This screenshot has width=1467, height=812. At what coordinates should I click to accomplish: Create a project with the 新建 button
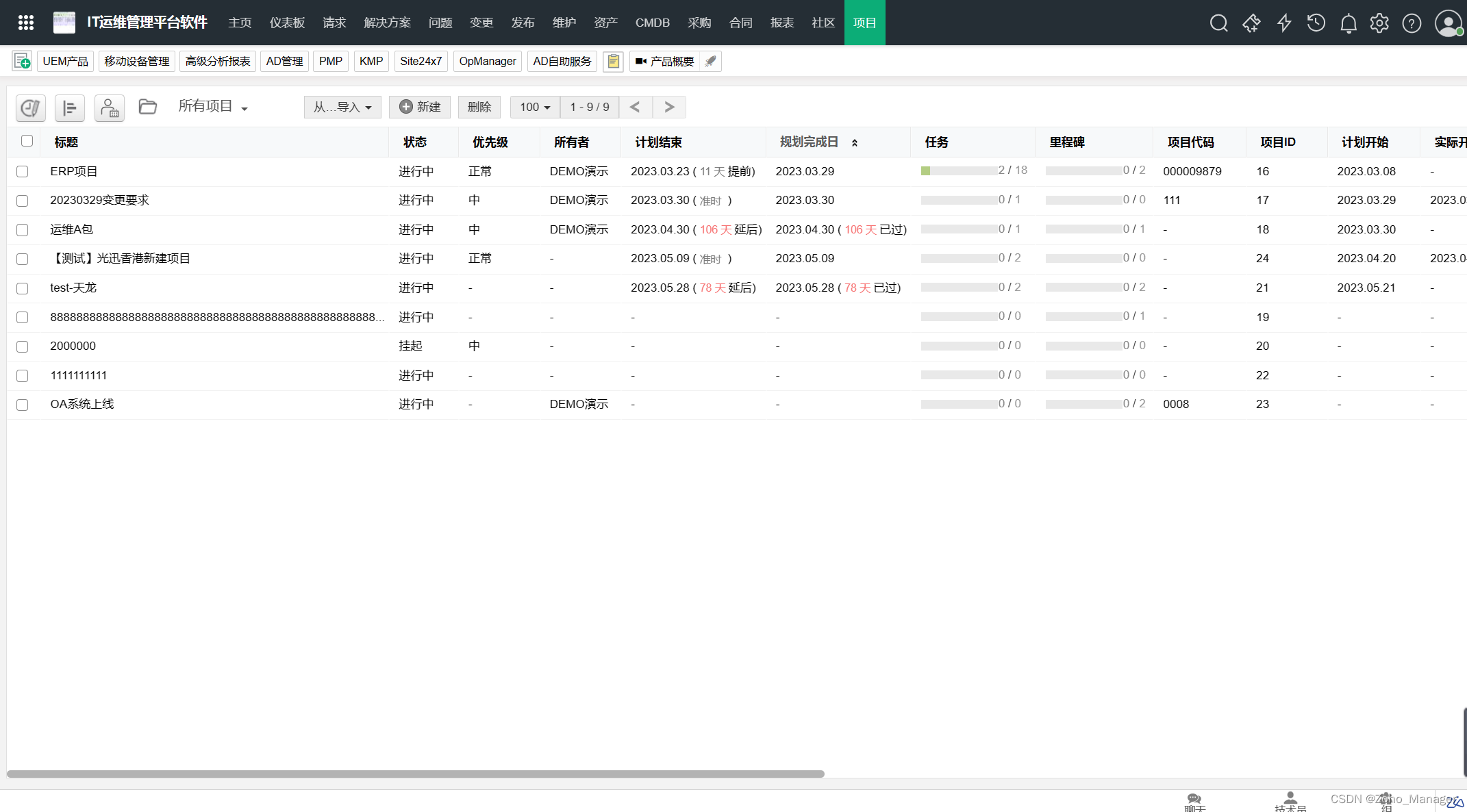pyautogui.click(x=420, y=107)
